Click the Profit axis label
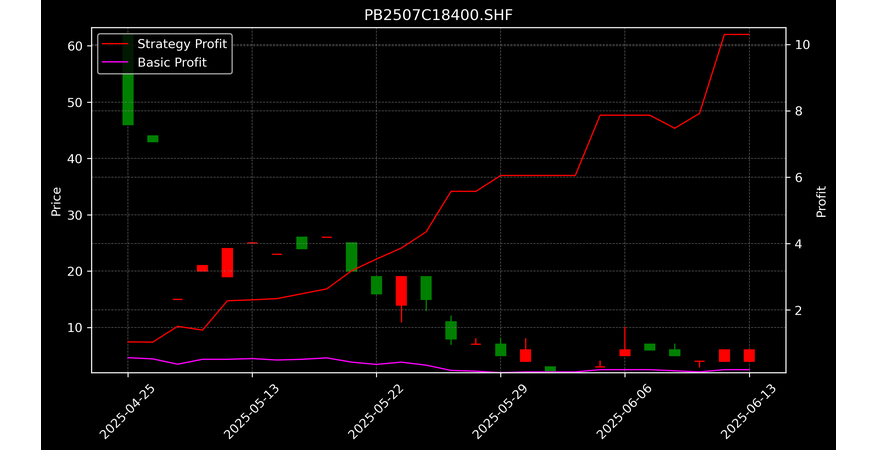This screenshot has width=878, height=450. (x=821, y=201)
